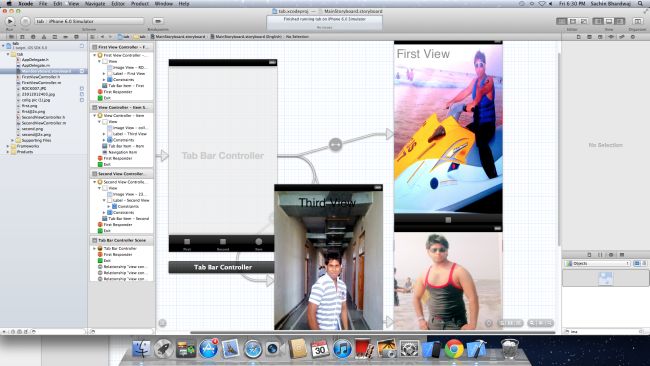
Task: Click the Second tab bar item in the storyboard
Action: click(x=223, y=243)
